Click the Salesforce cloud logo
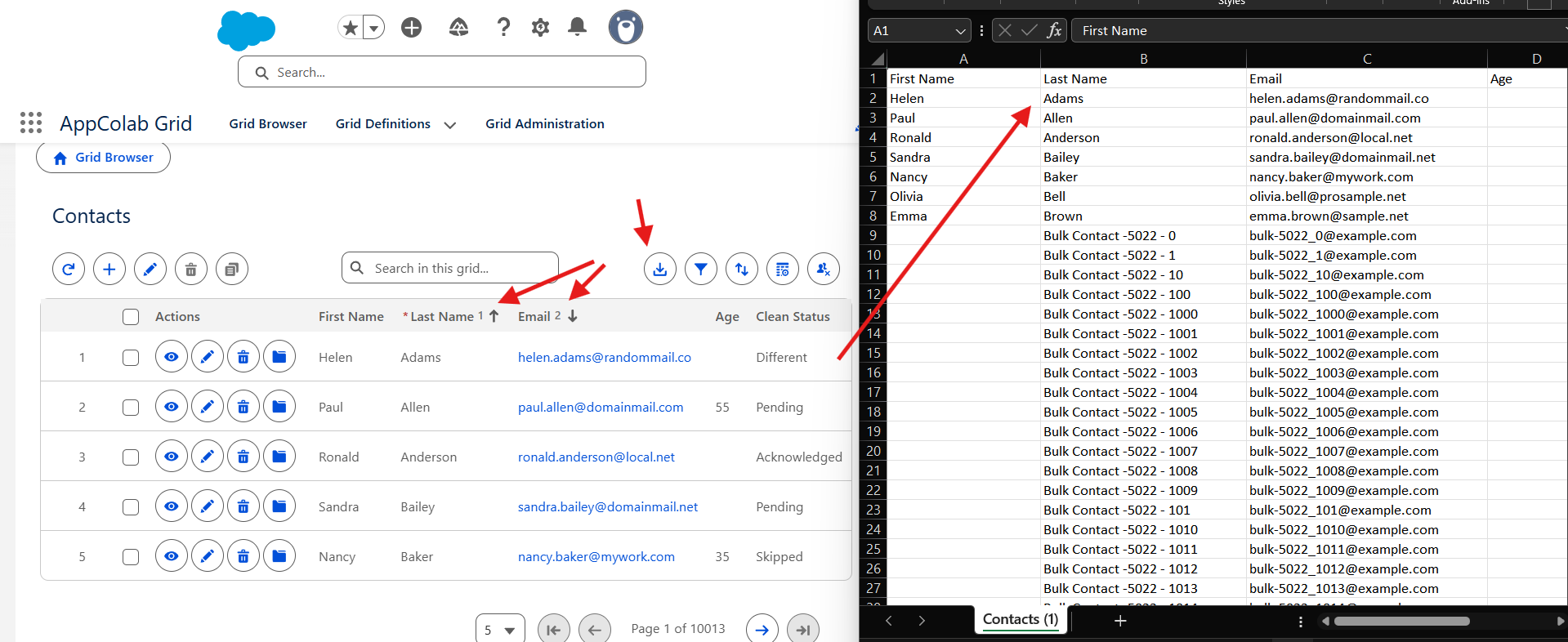 [246, 31]
